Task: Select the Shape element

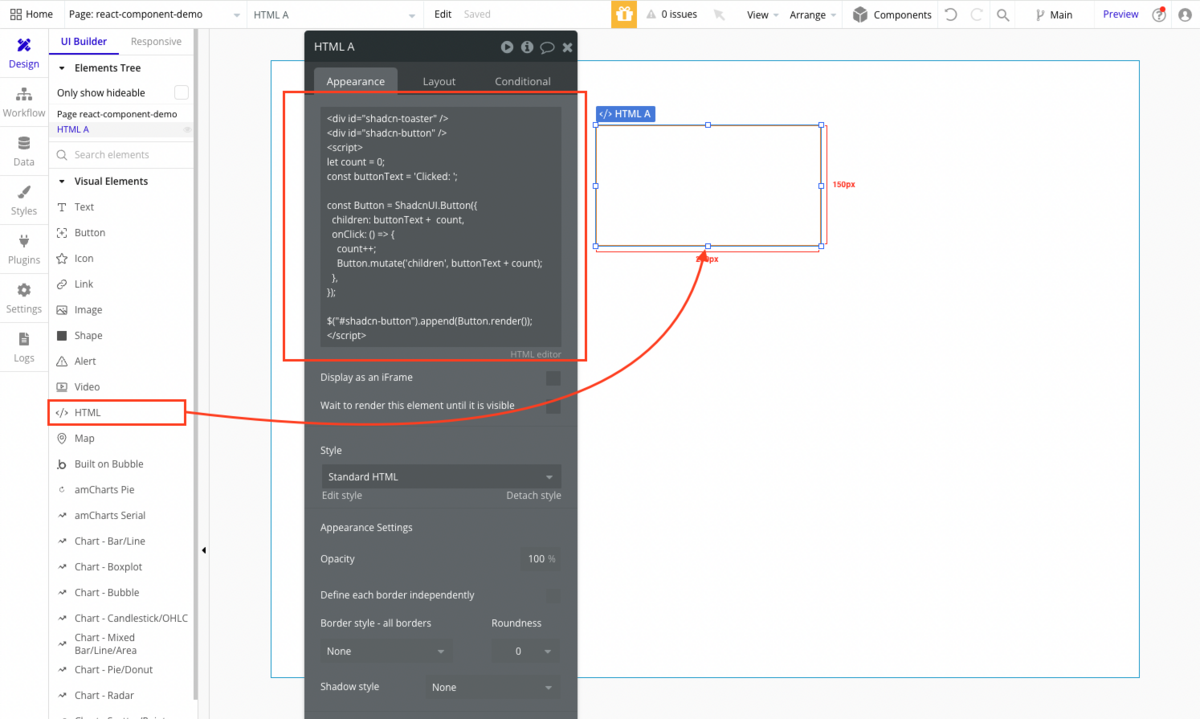Action: coord(88,335)
